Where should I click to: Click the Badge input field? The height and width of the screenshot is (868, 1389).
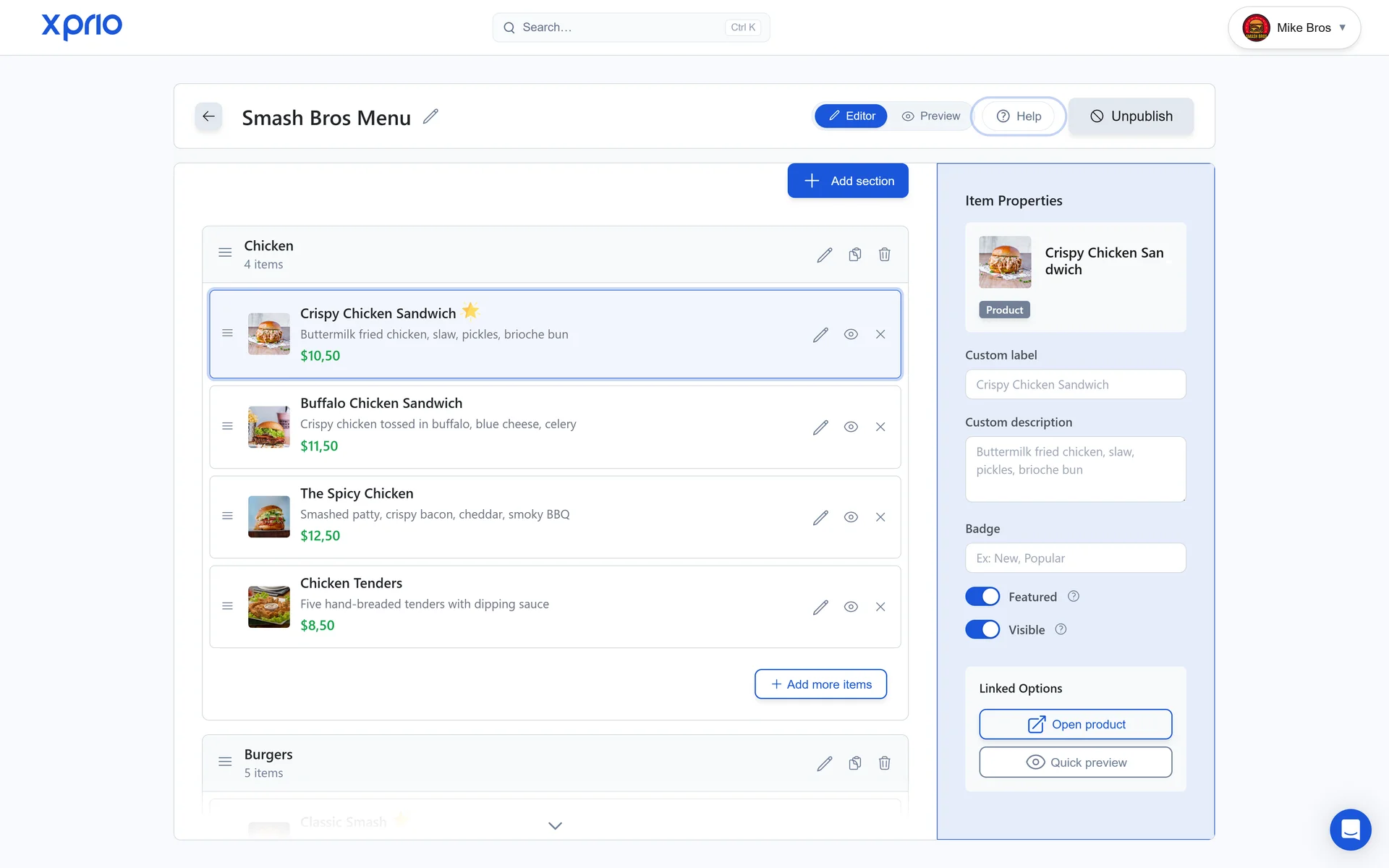[x=1075, y=558]
